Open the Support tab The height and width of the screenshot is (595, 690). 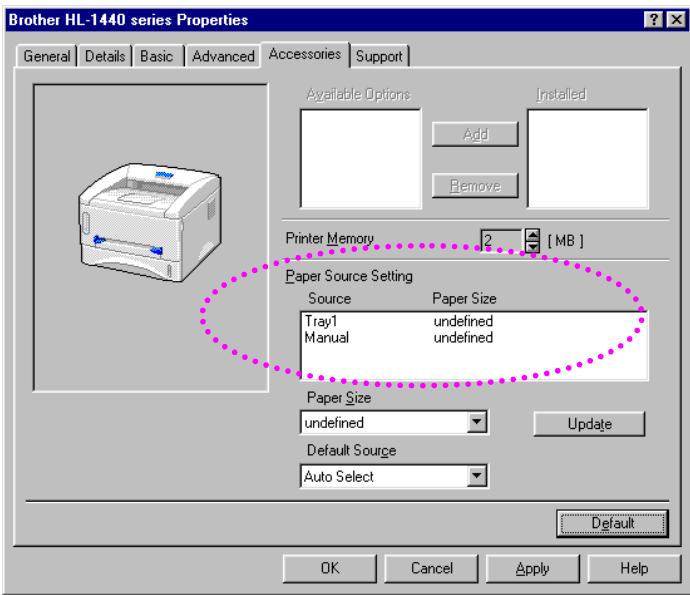pos(379,56)
